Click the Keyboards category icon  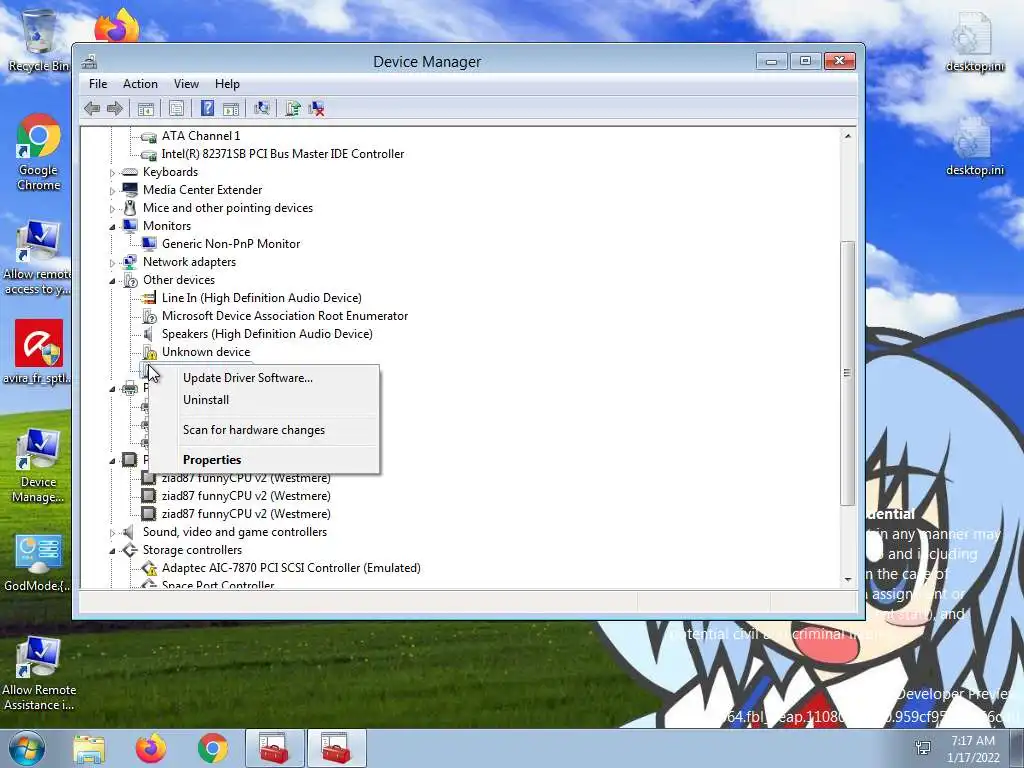130,172
